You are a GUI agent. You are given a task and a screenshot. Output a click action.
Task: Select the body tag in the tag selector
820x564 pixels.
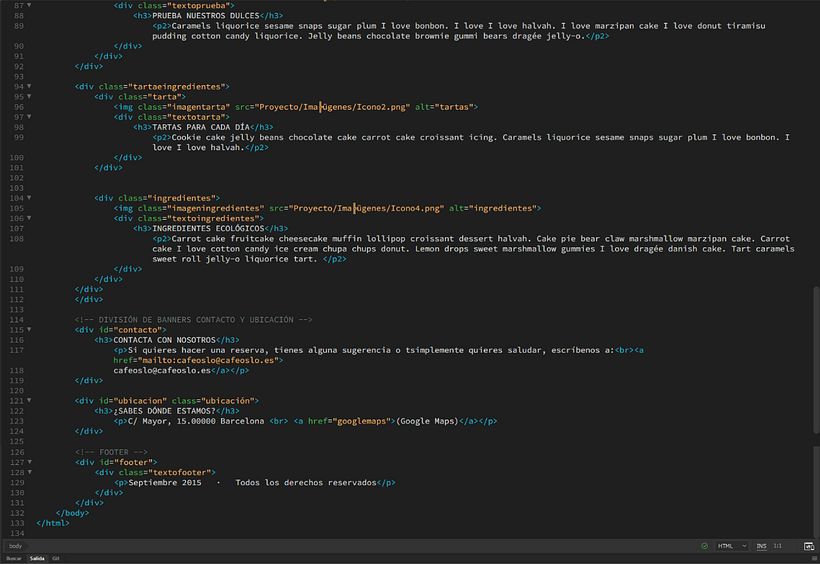(15, 546)
